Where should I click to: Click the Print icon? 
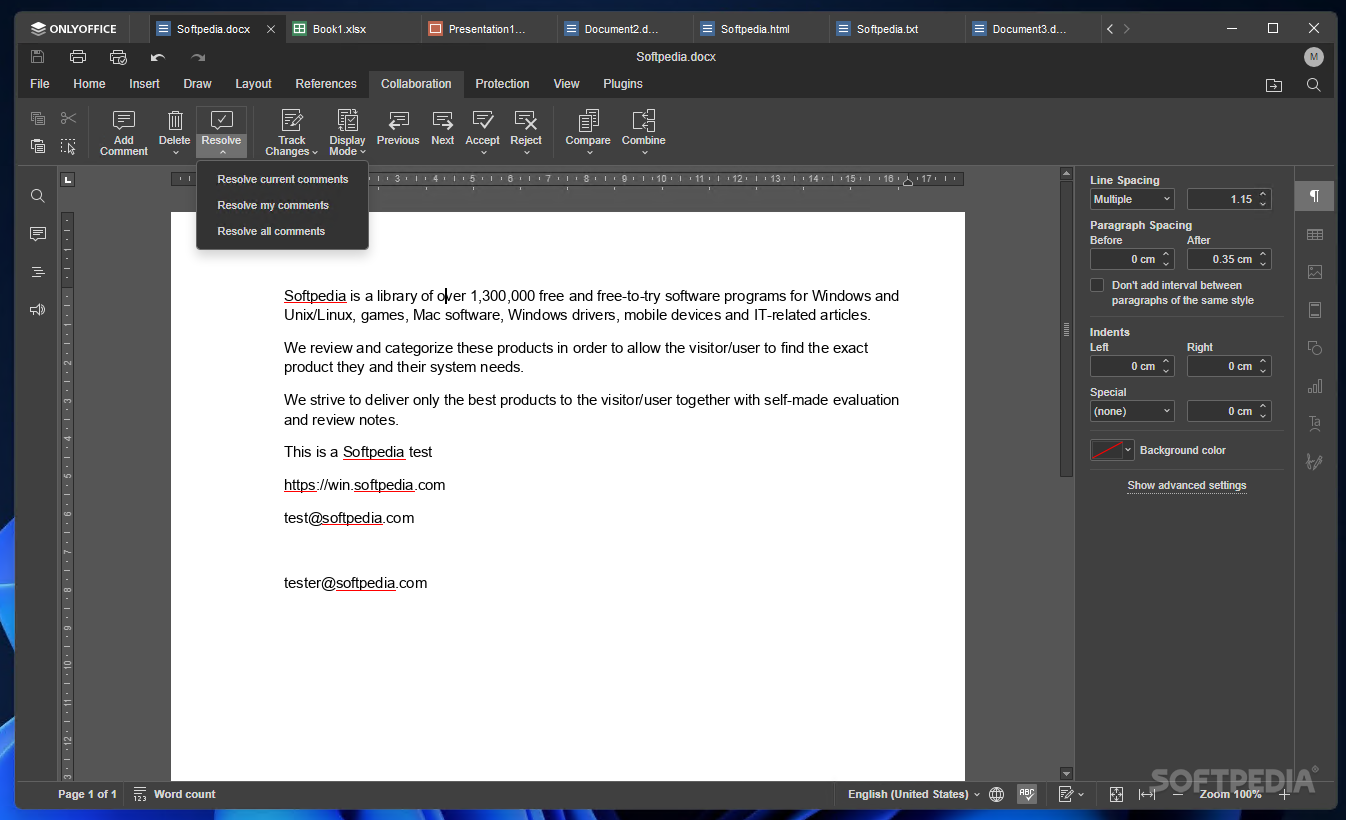point(78,57)
